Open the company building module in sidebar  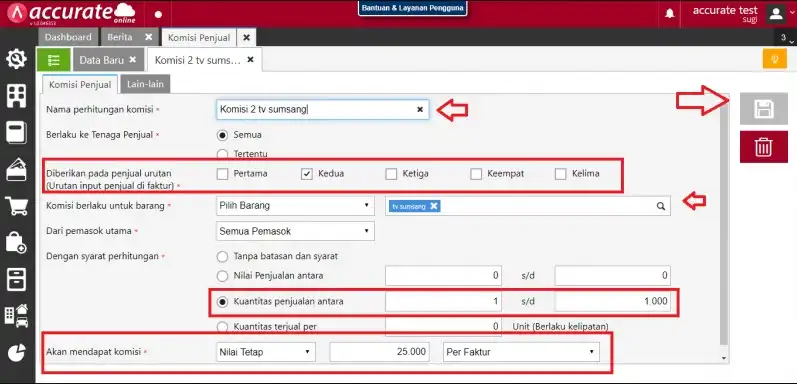[16, 96]
